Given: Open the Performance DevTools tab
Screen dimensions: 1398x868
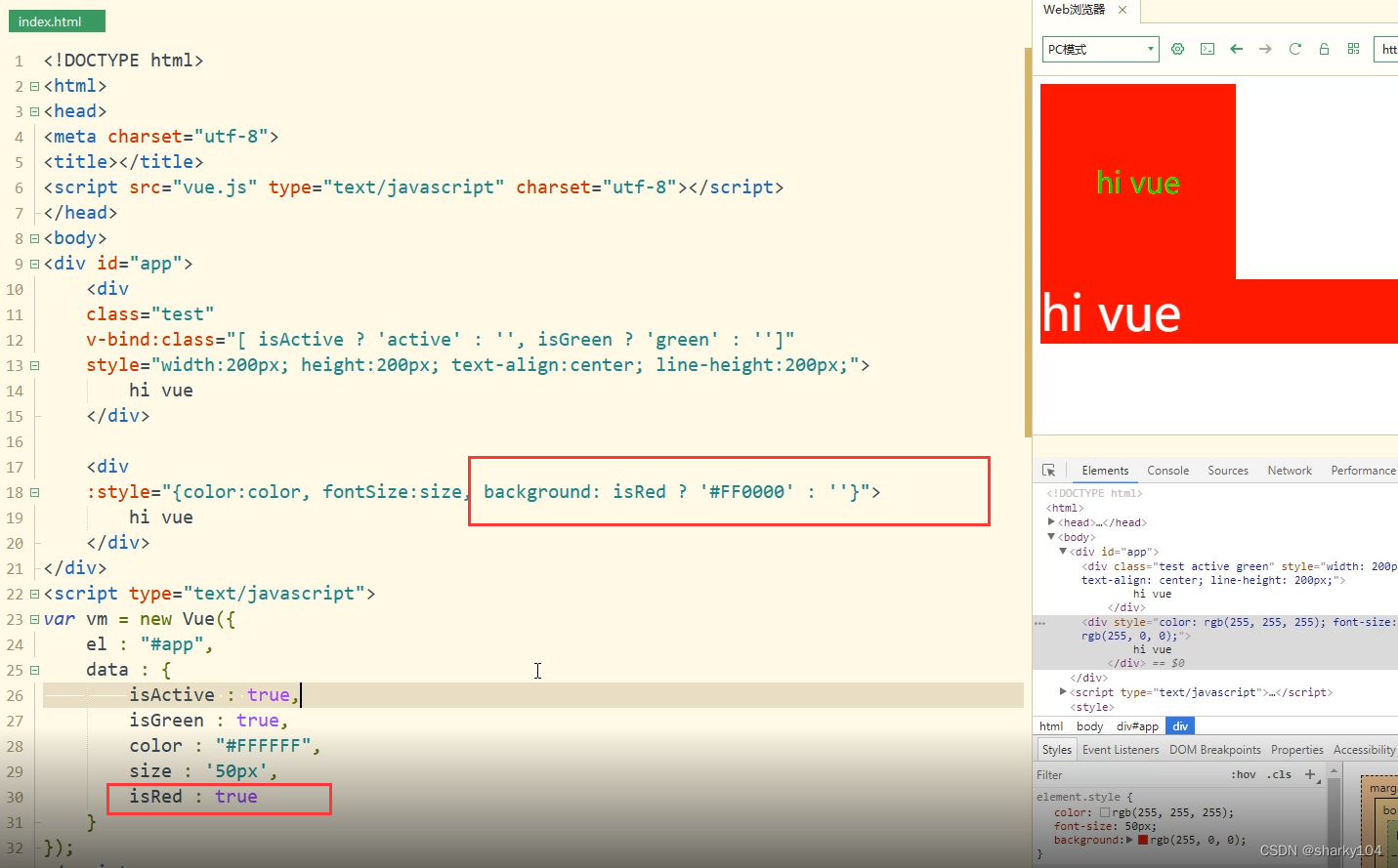Looking at the screenshot, I should pos(1363,471).
